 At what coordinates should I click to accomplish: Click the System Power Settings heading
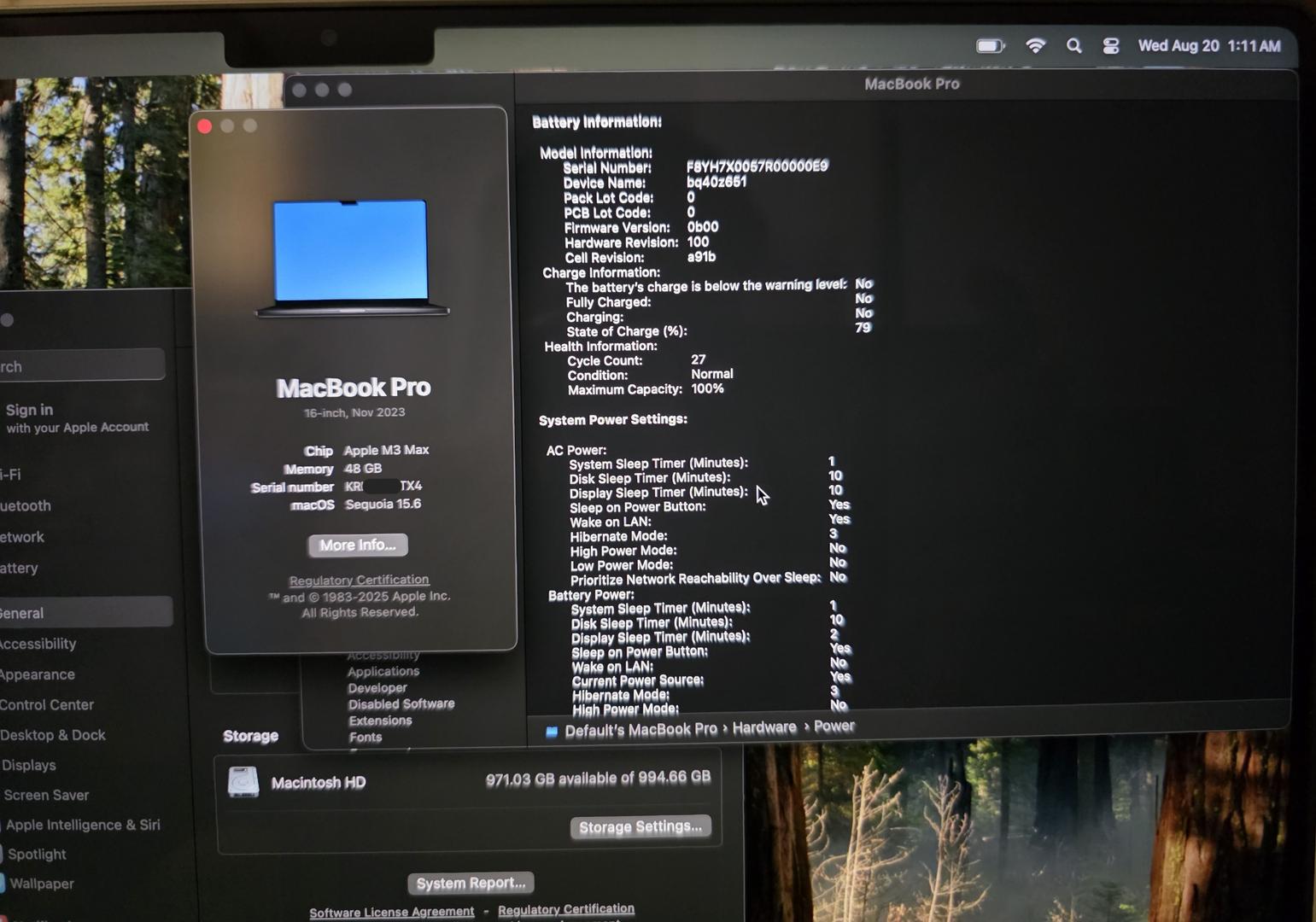tap(613, 420)
